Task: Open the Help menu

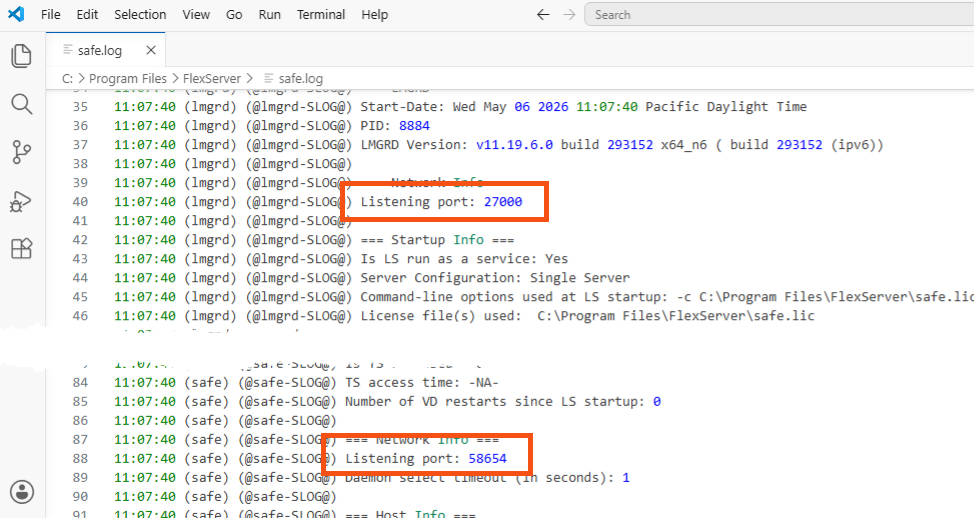Action: click(x=375, y=14)
